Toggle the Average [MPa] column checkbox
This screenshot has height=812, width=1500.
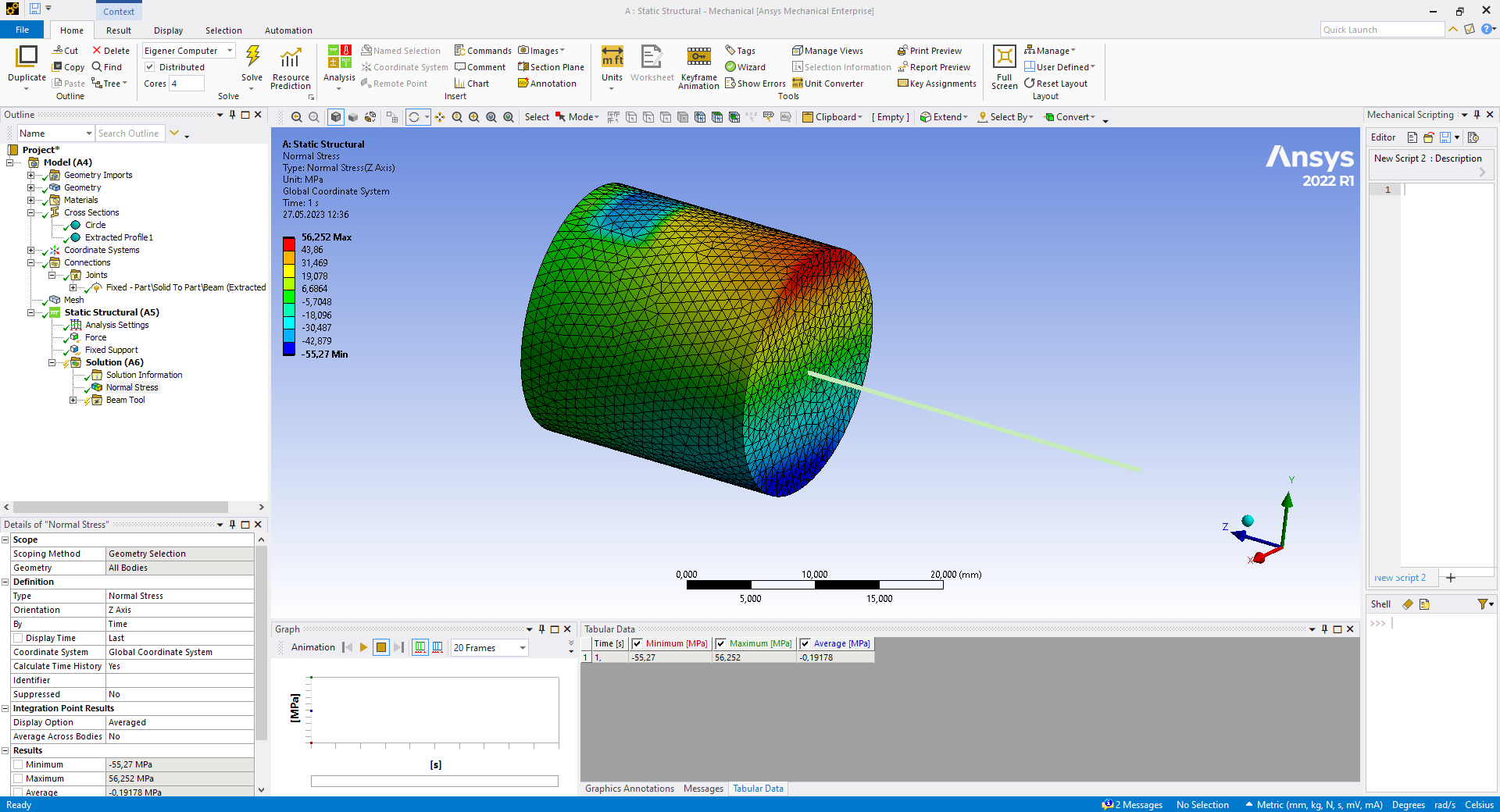[x=805, y=644]
